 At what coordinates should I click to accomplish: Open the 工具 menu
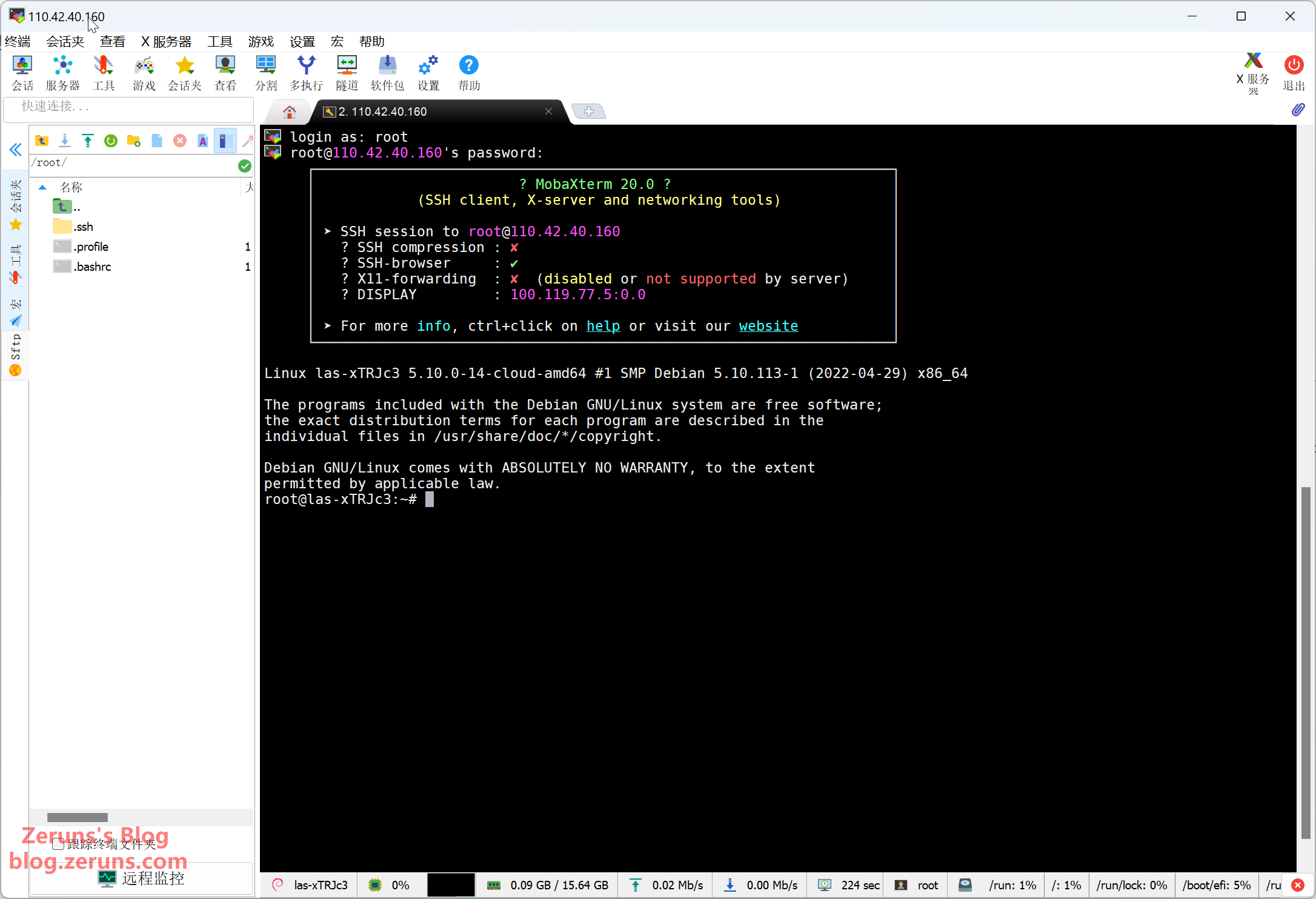click(220, 42)
